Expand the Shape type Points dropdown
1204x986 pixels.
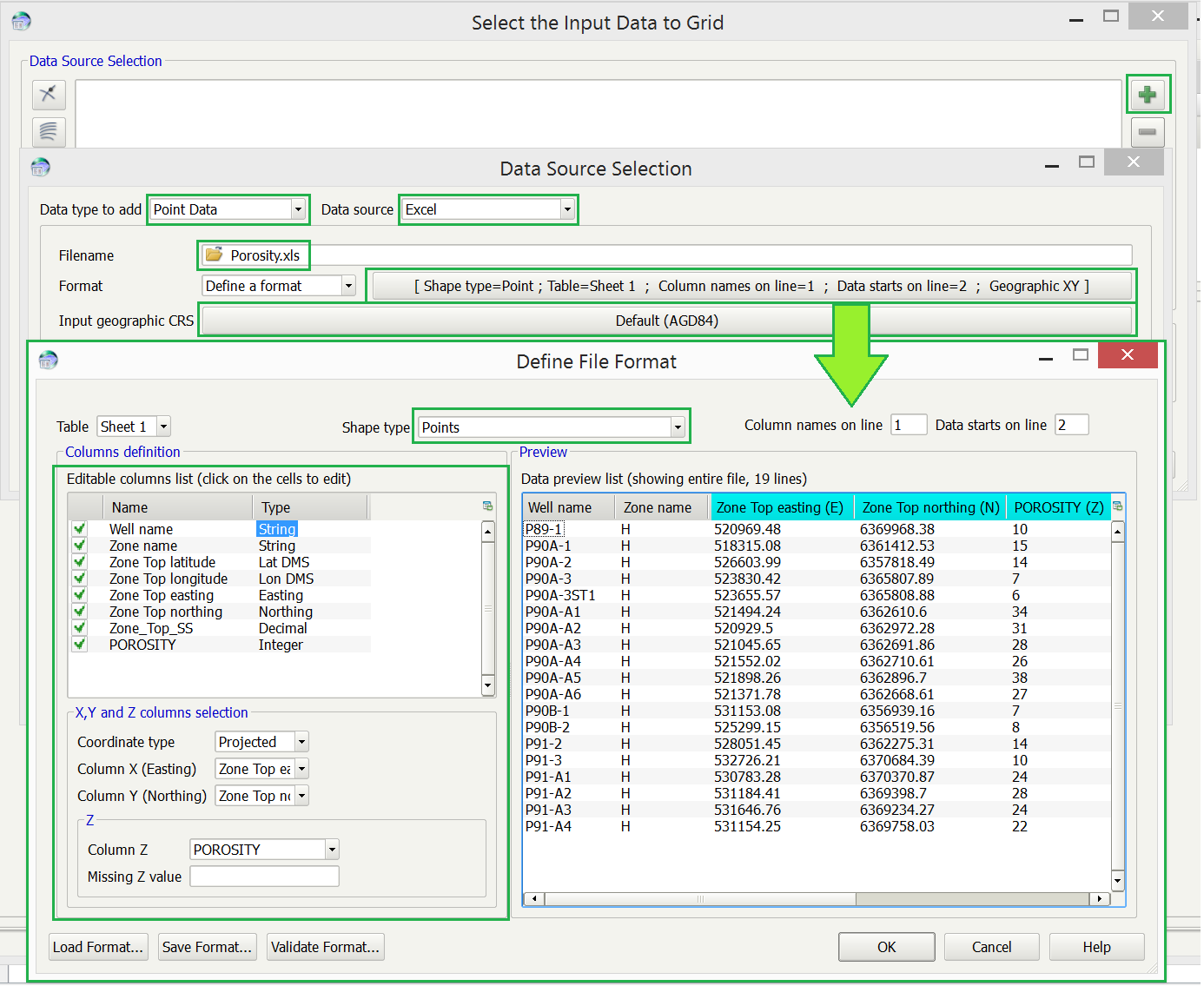coord(677,427)
